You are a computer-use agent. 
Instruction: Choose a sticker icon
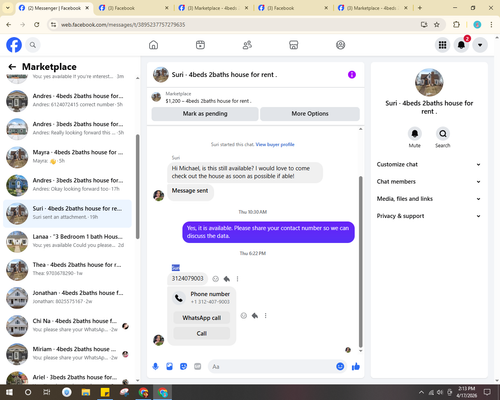click(183, 367)
